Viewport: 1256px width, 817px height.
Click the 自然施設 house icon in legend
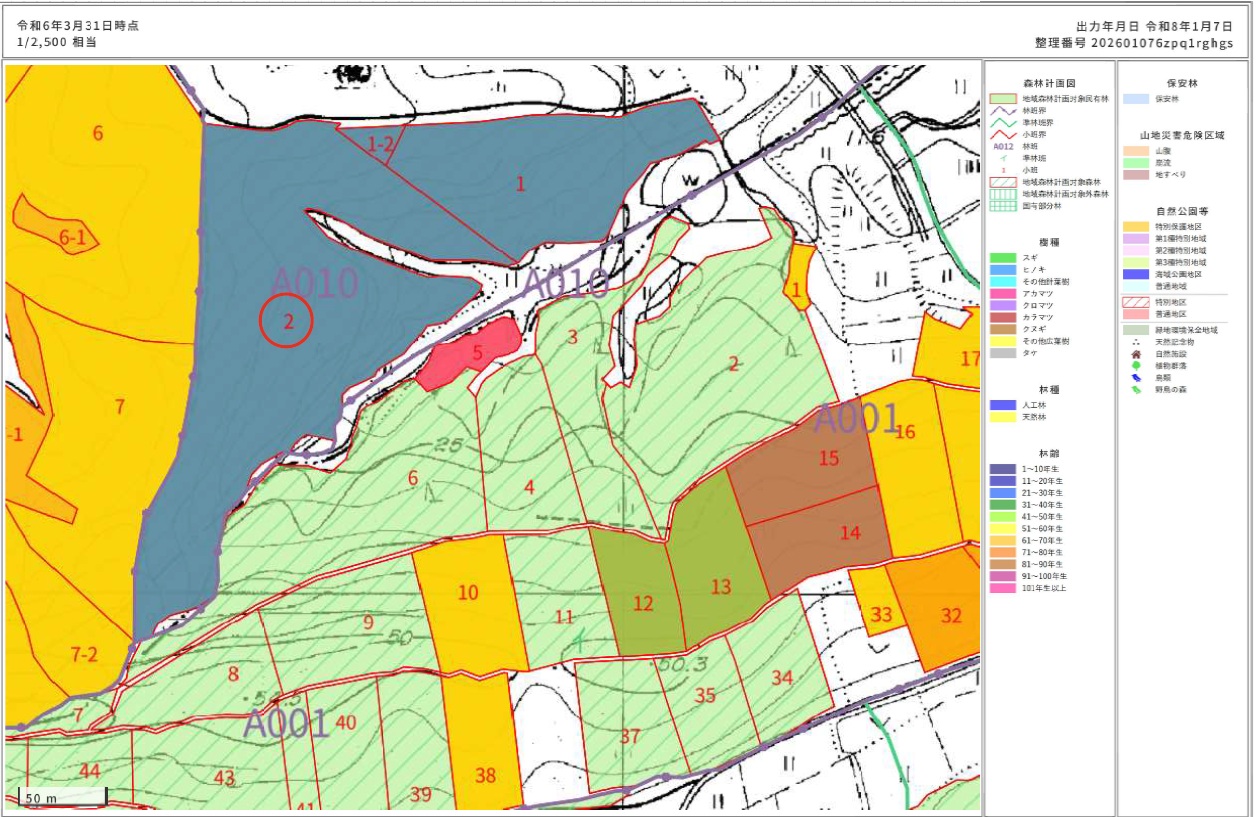pyautogui.click(x=1136, y=354)
